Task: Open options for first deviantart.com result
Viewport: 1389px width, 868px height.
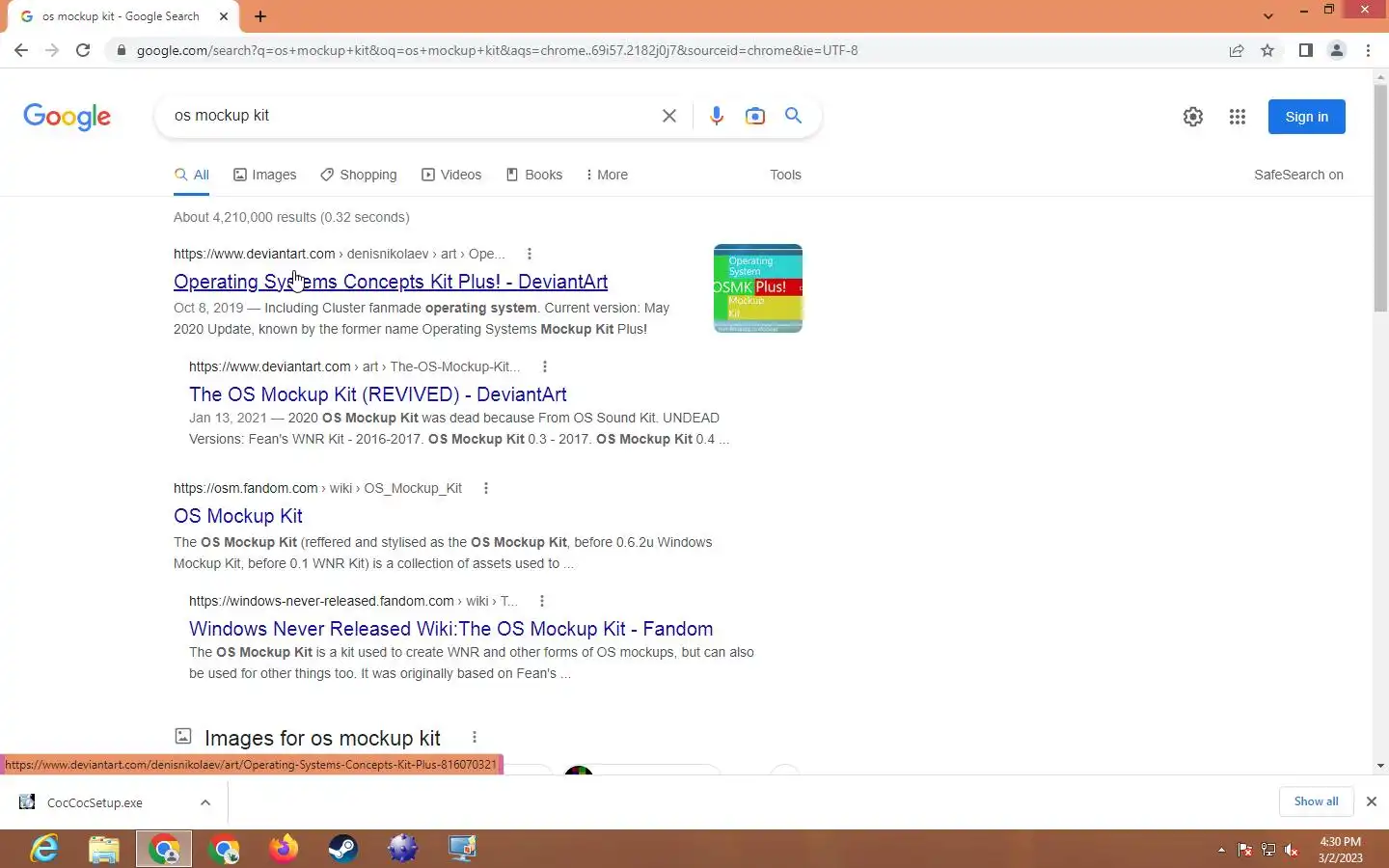Action: coord(529,254)
